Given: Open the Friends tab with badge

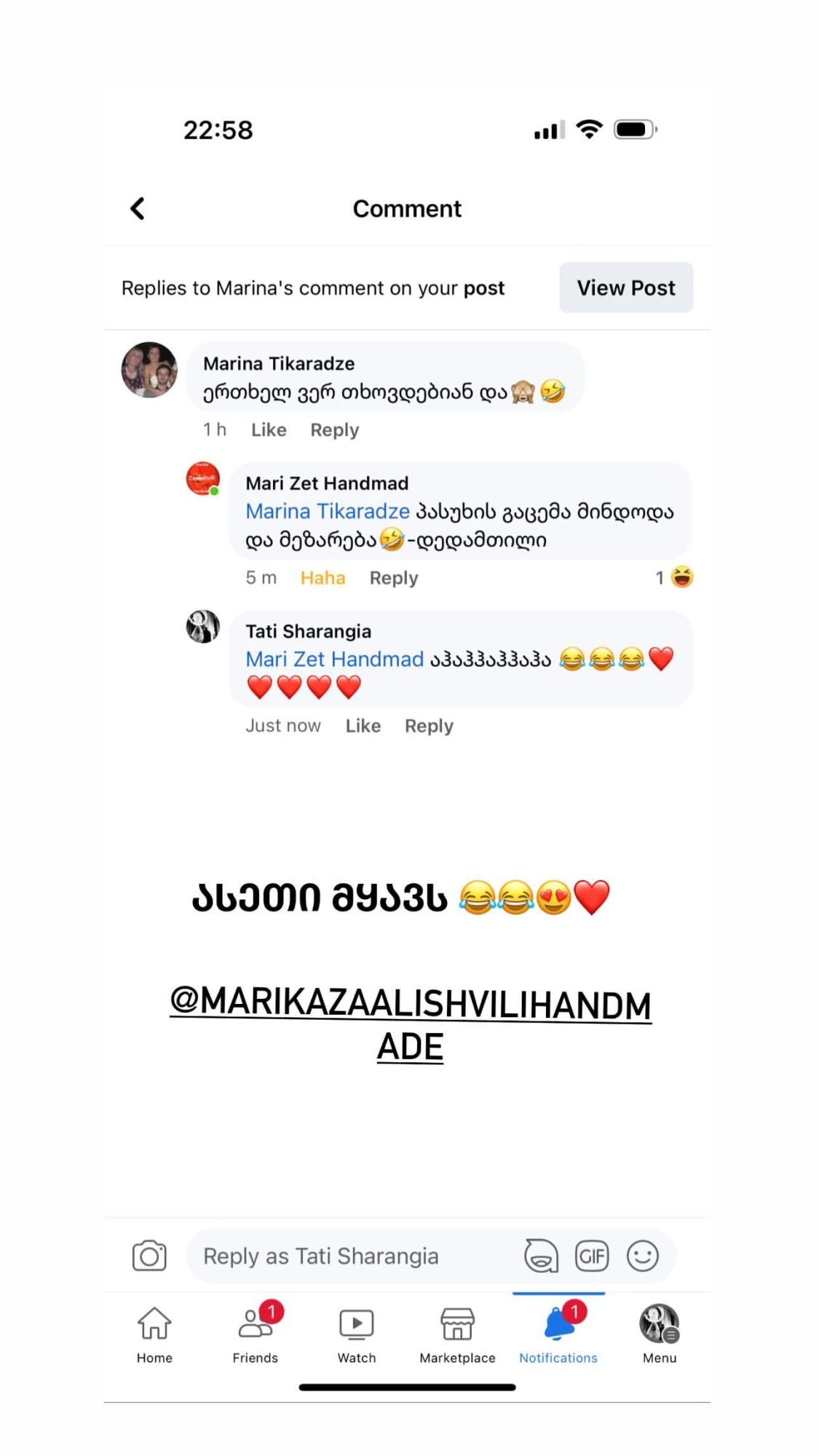Looking at the screenshot, I should [256, 1335].
